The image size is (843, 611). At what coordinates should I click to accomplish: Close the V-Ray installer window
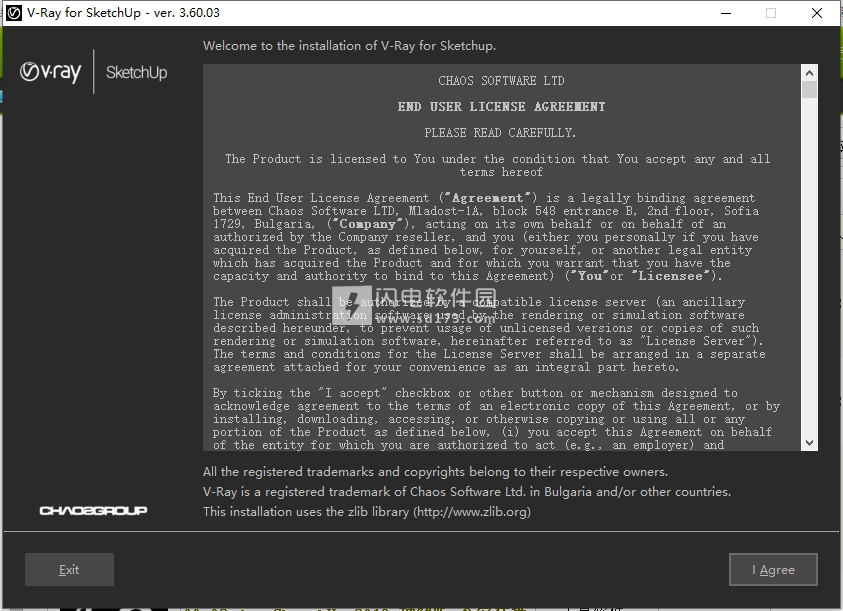pos(817,13)
